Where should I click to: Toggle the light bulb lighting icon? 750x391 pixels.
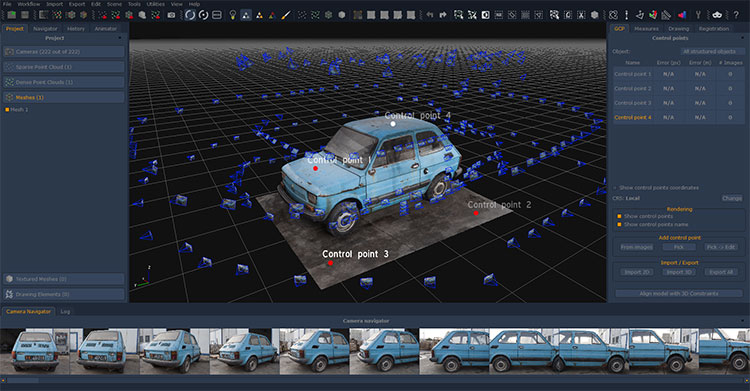(x=232, y=15)
